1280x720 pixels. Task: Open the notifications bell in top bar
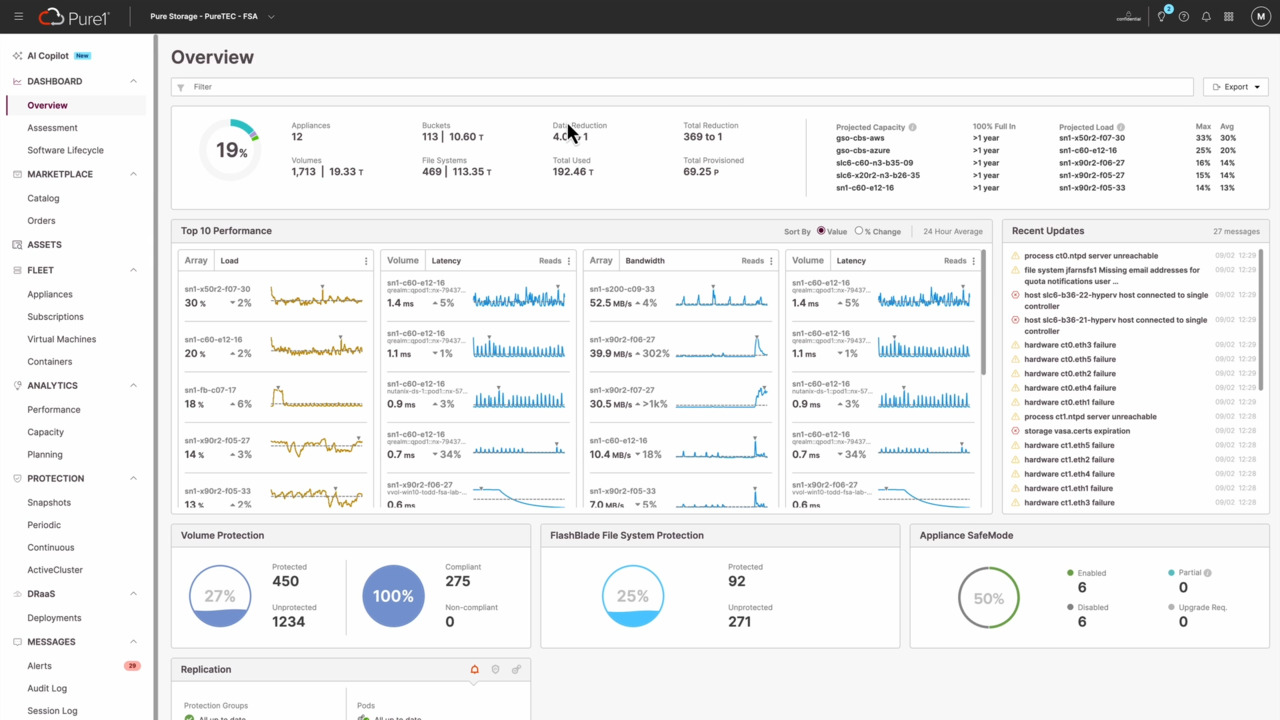point(1206,17)
